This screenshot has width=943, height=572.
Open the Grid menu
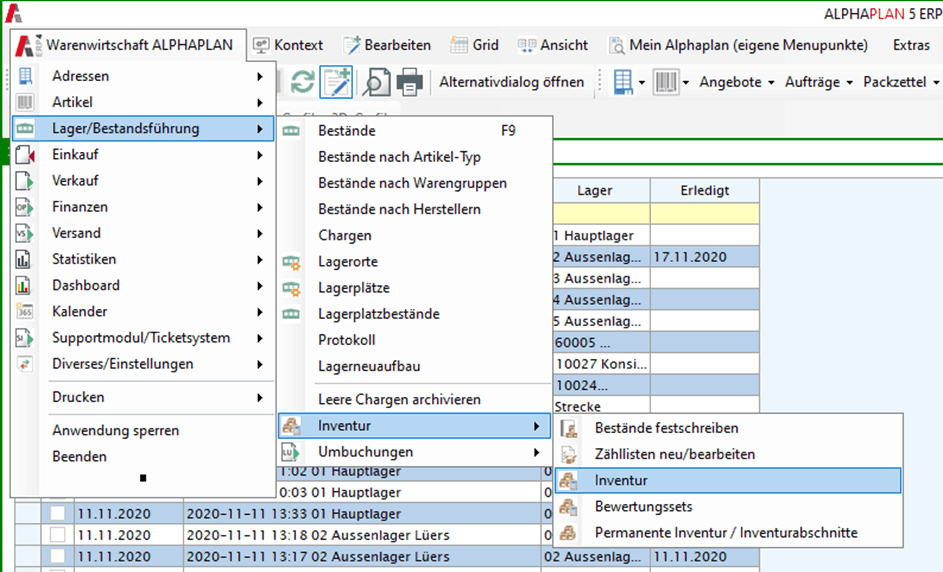[x=475, y=45]
